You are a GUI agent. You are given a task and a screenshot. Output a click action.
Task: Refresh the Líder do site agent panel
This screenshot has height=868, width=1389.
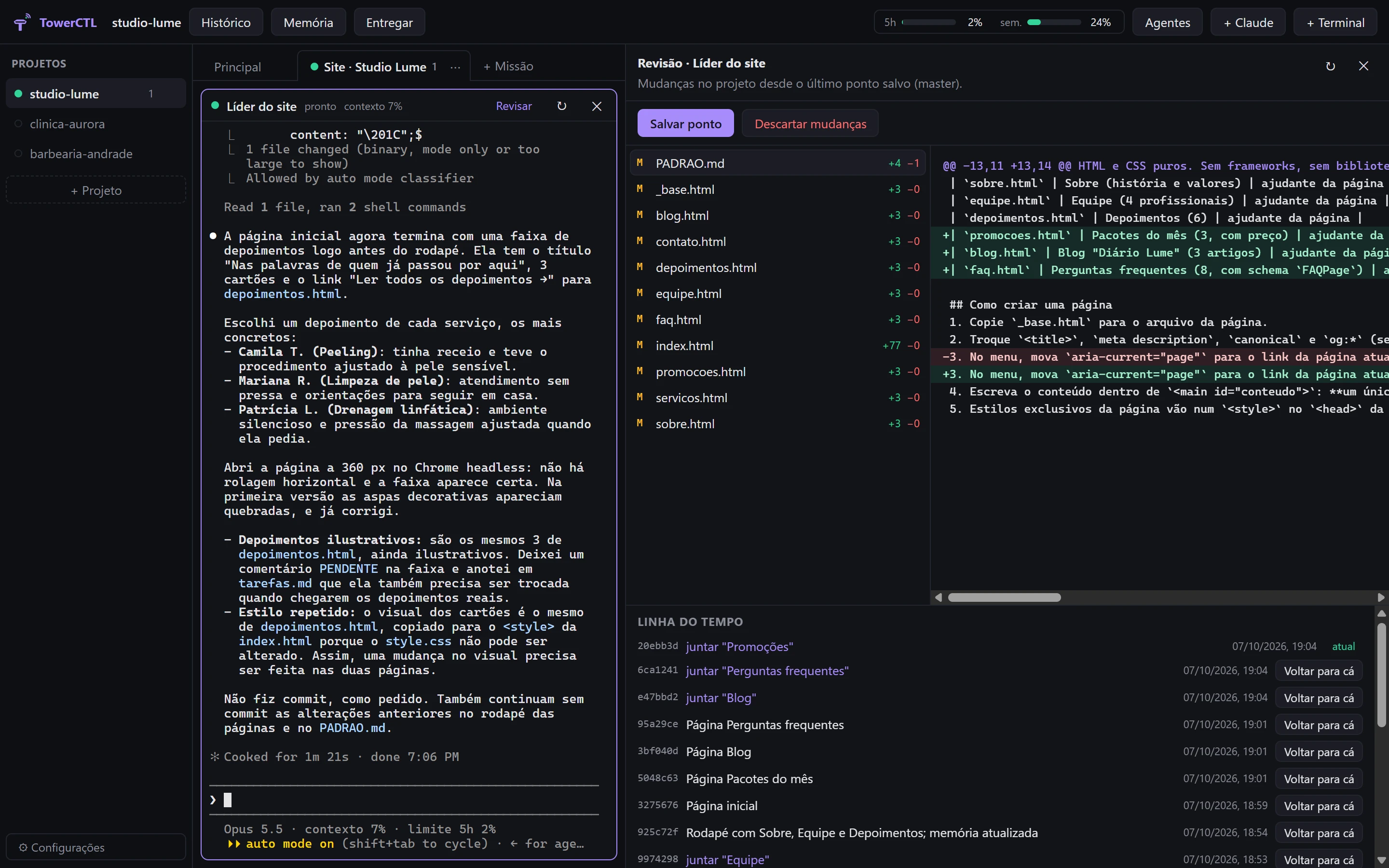pyautogui.click(x=562, y=106)
